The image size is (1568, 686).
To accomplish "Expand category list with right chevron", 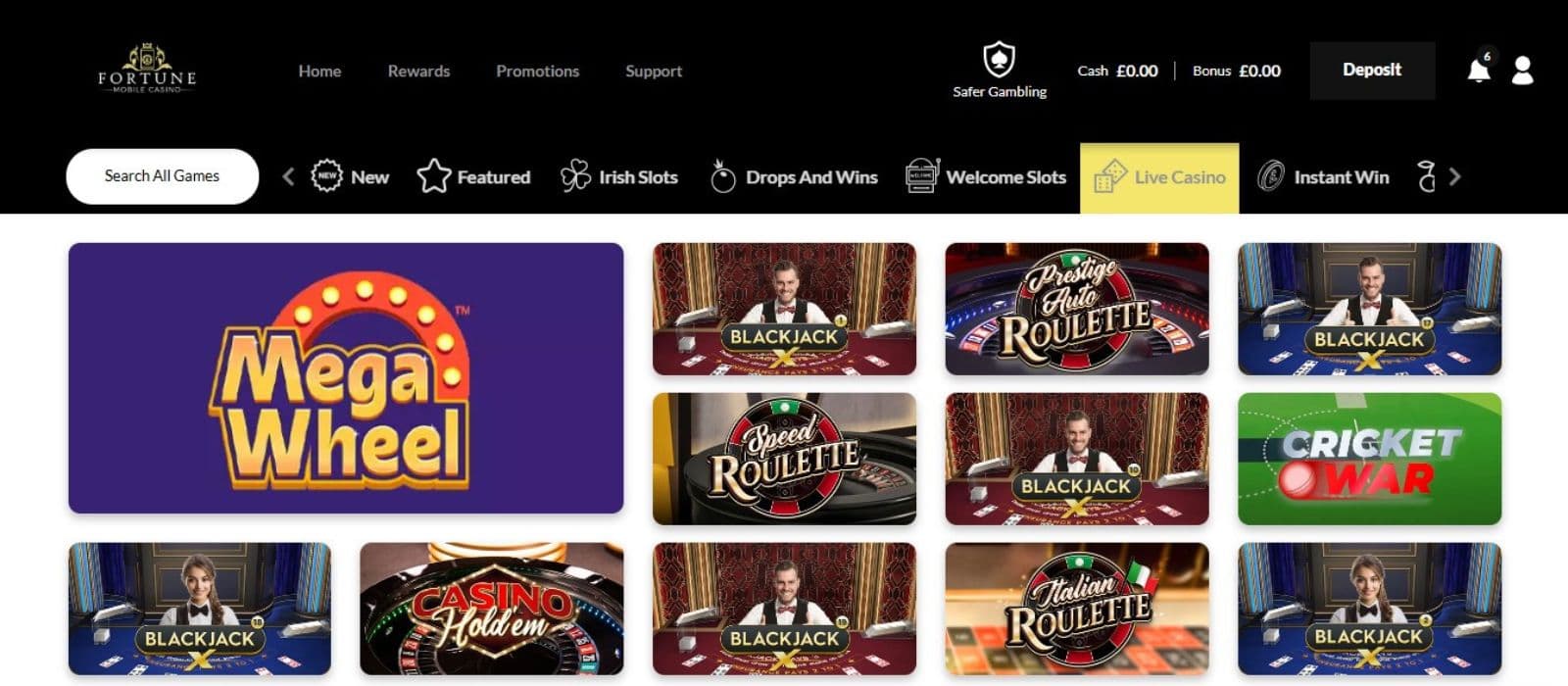I will [1455, 177].
